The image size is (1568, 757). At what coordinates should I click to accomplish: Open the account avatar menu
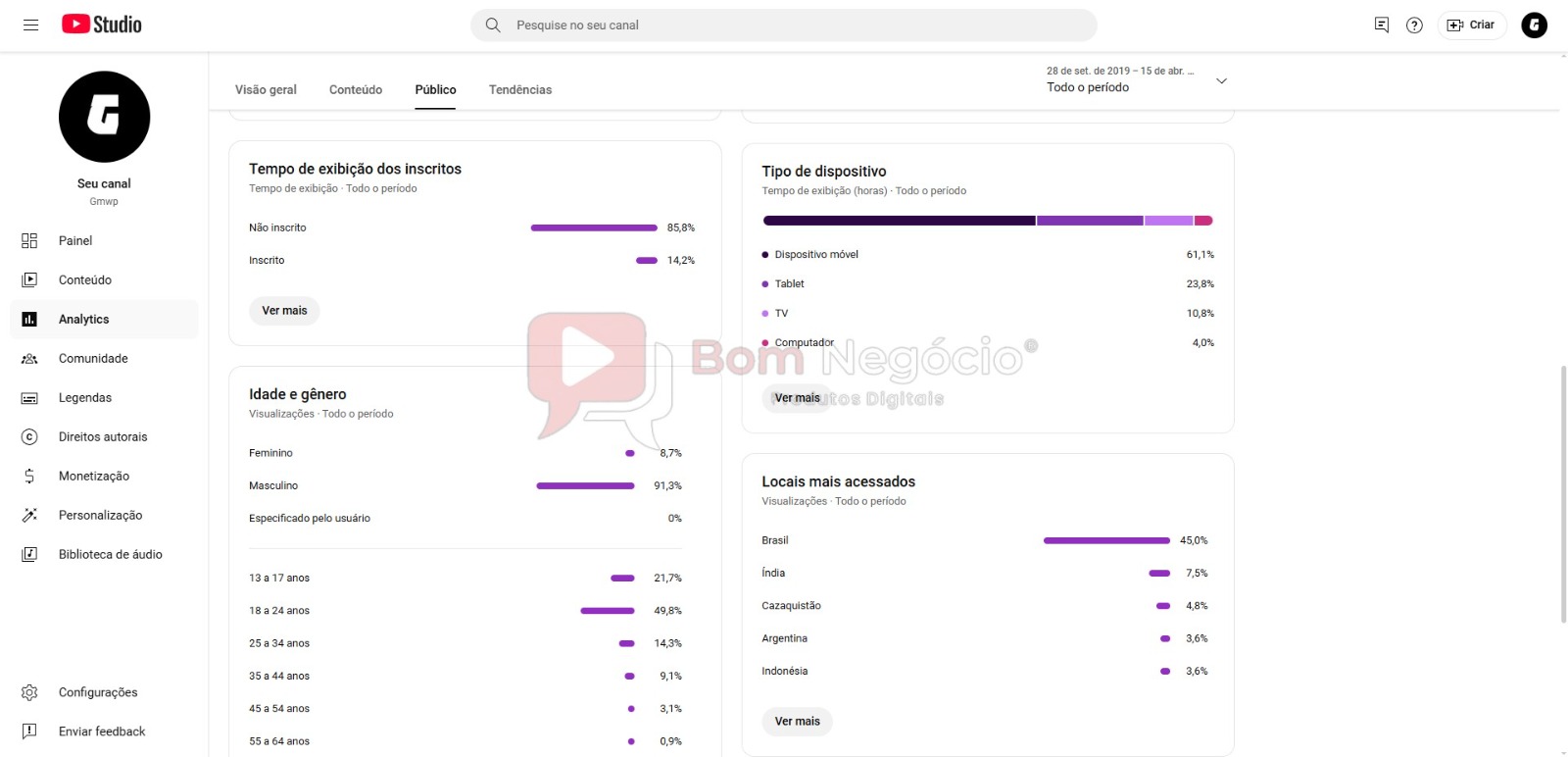click(x=1534, y=25)
